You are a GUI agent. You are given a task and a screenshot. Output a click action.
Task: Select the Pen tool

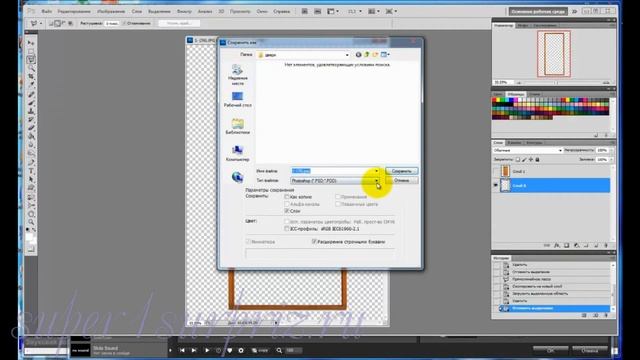31,162
